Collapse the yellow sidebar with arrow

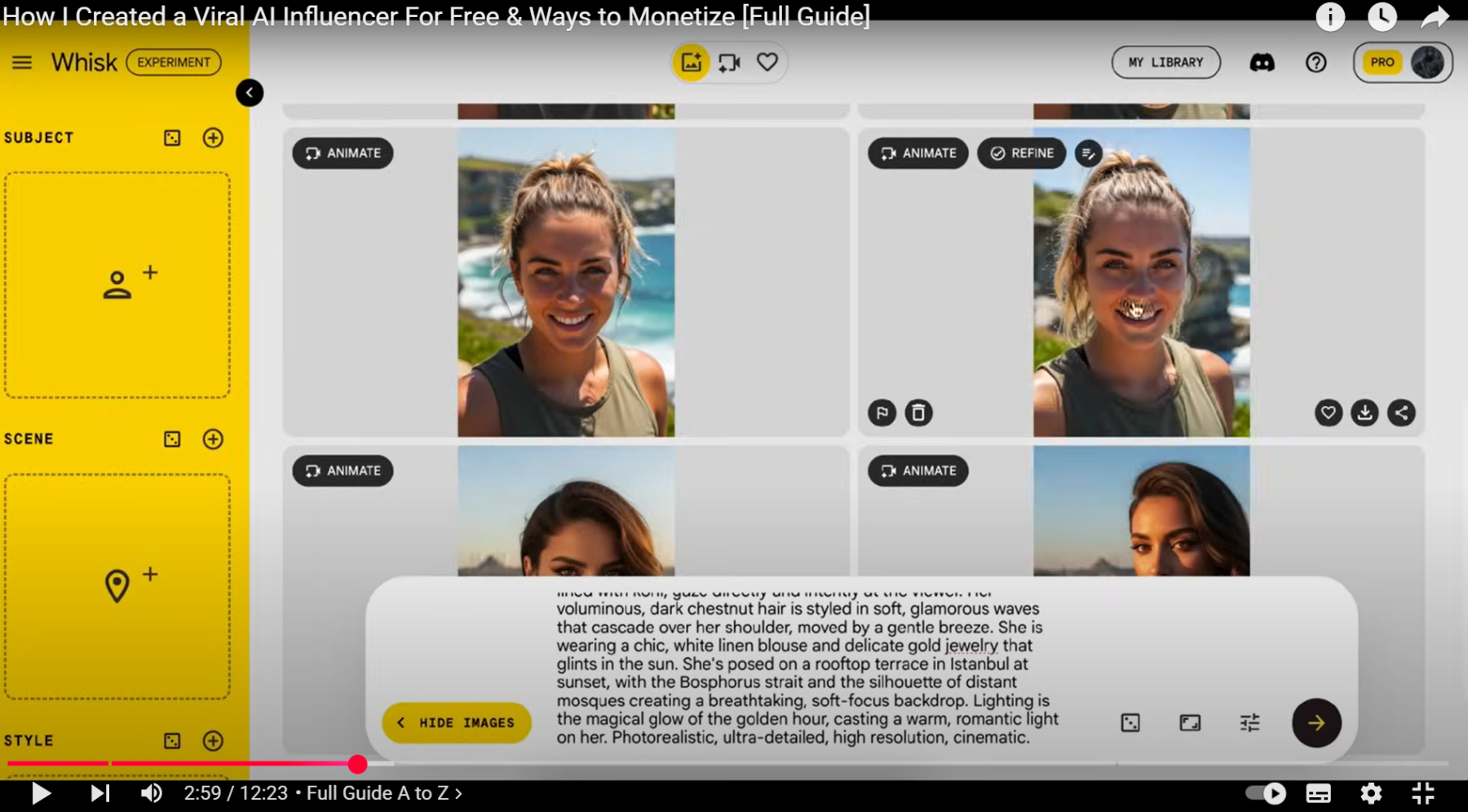[x=250, y=93]
